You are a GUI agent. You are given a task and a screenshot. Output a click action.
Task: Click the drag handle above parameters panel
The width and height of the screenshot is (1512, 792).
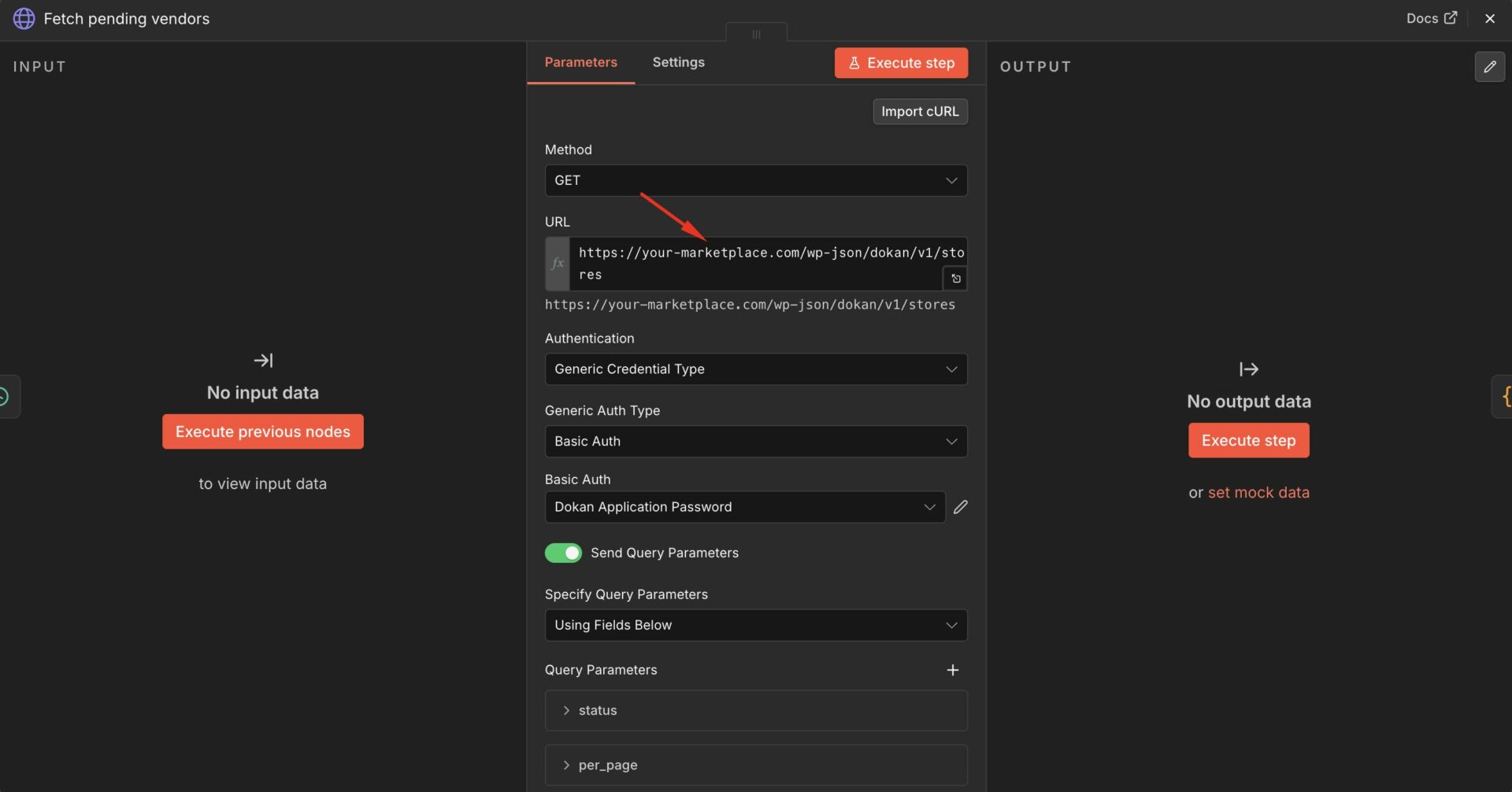click(x=756, y=34)
